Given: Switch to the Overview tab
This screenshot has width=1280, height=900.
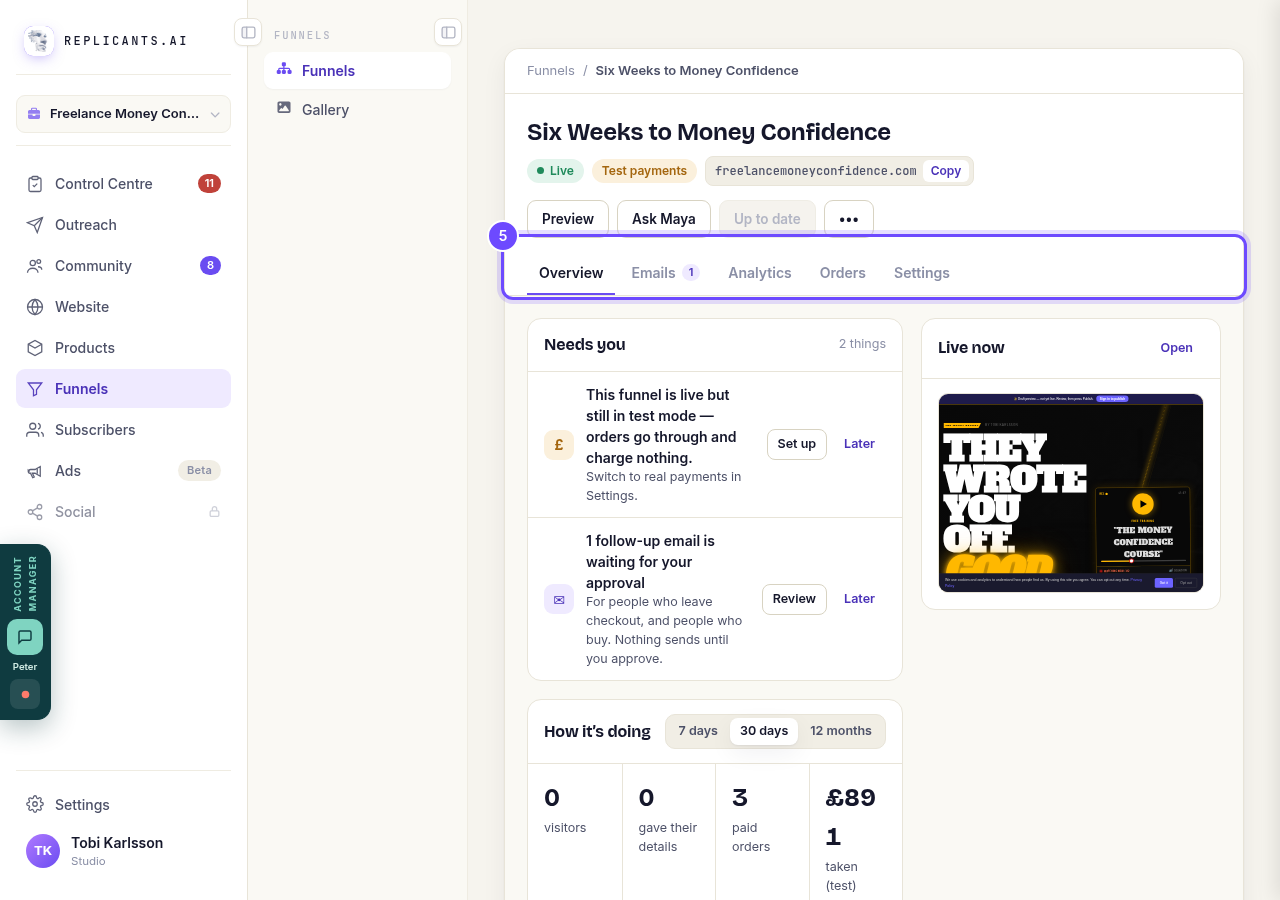Looking at the screenshot, I should (571, 273).
